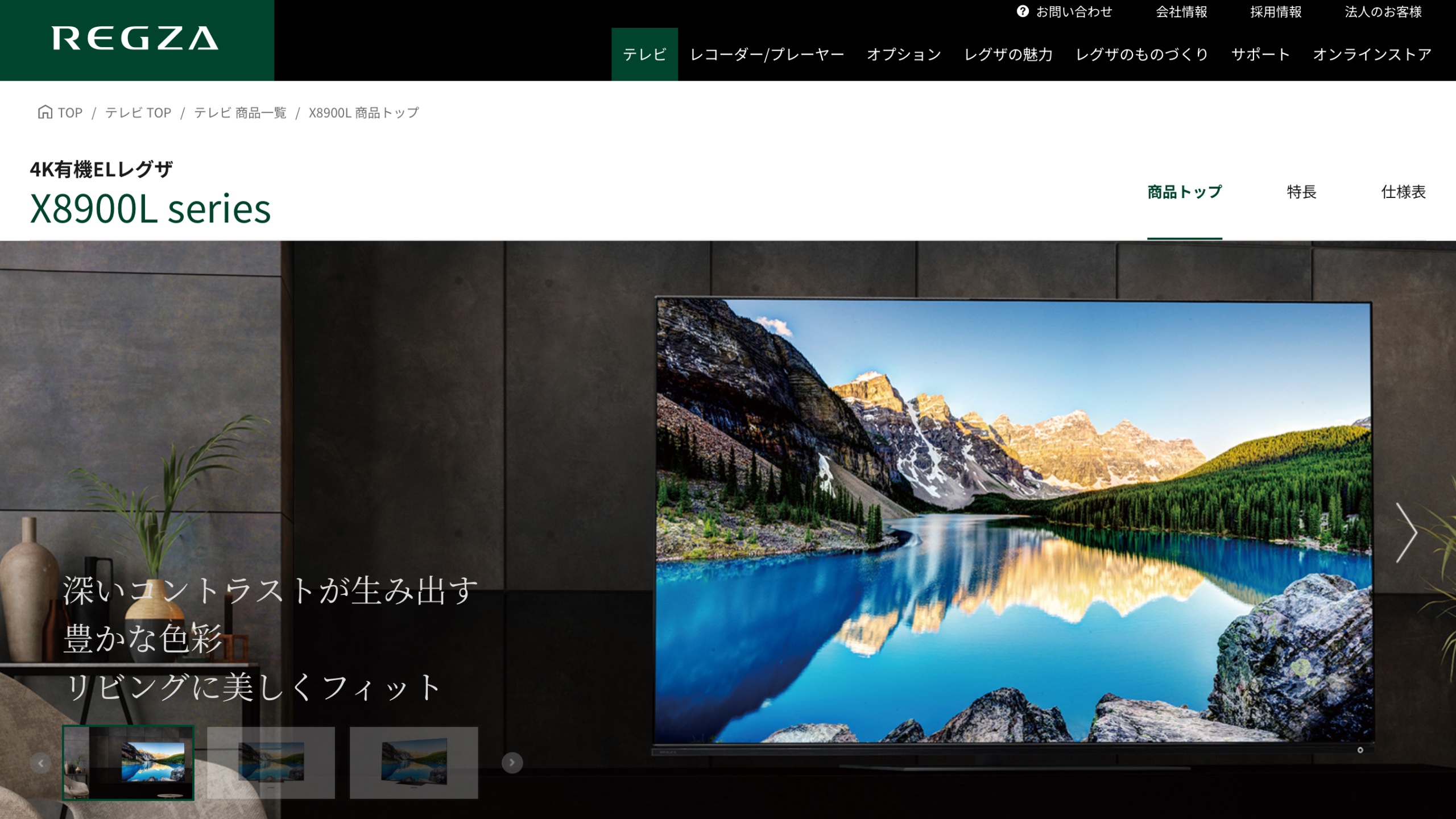Open レグザの魅力 in the navigation

(x=1008, y=55)
